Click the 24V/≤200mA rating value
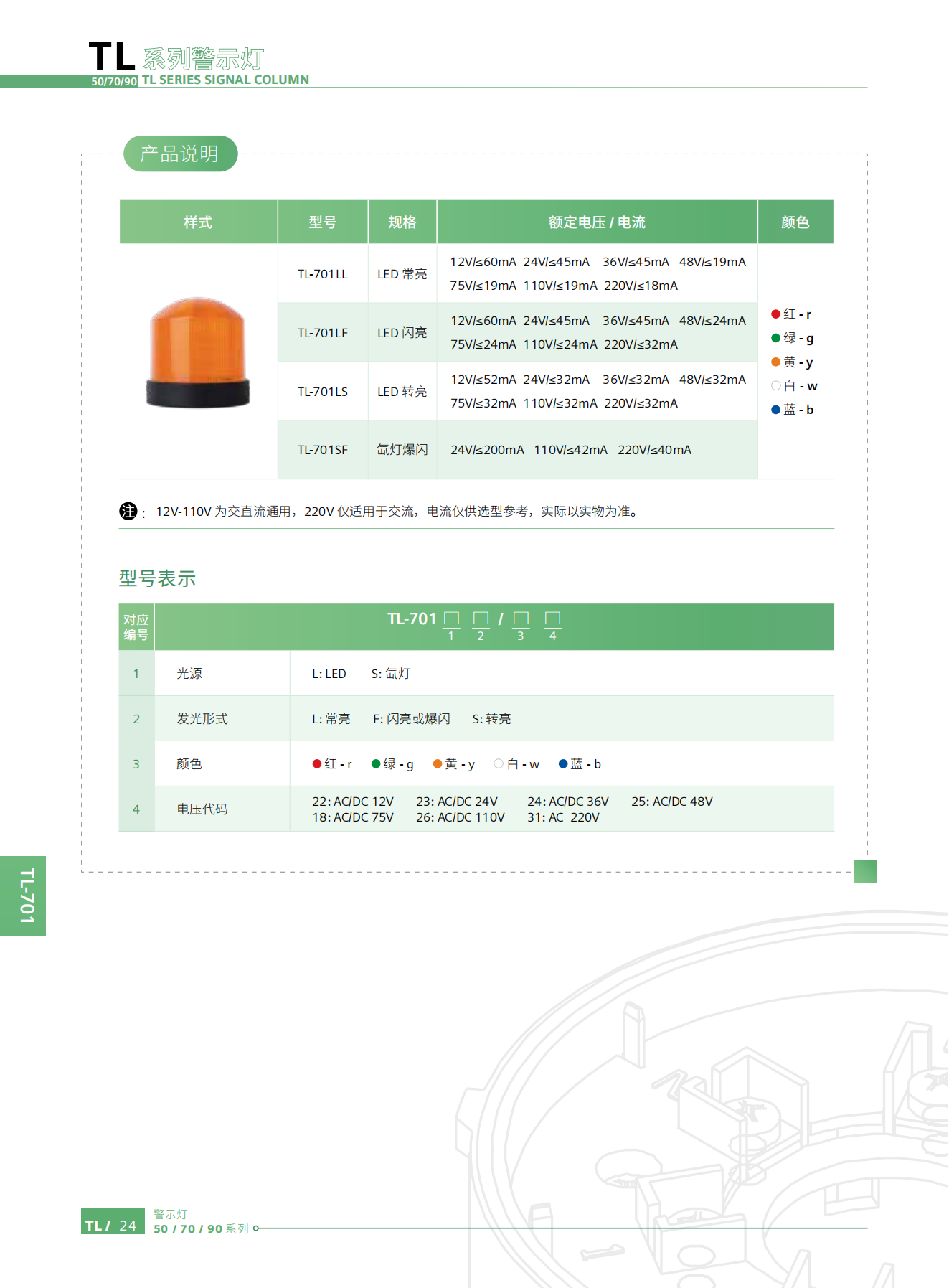Image resolution: width=949 pixels, height=1288 pixels. (x=487, y=450)
